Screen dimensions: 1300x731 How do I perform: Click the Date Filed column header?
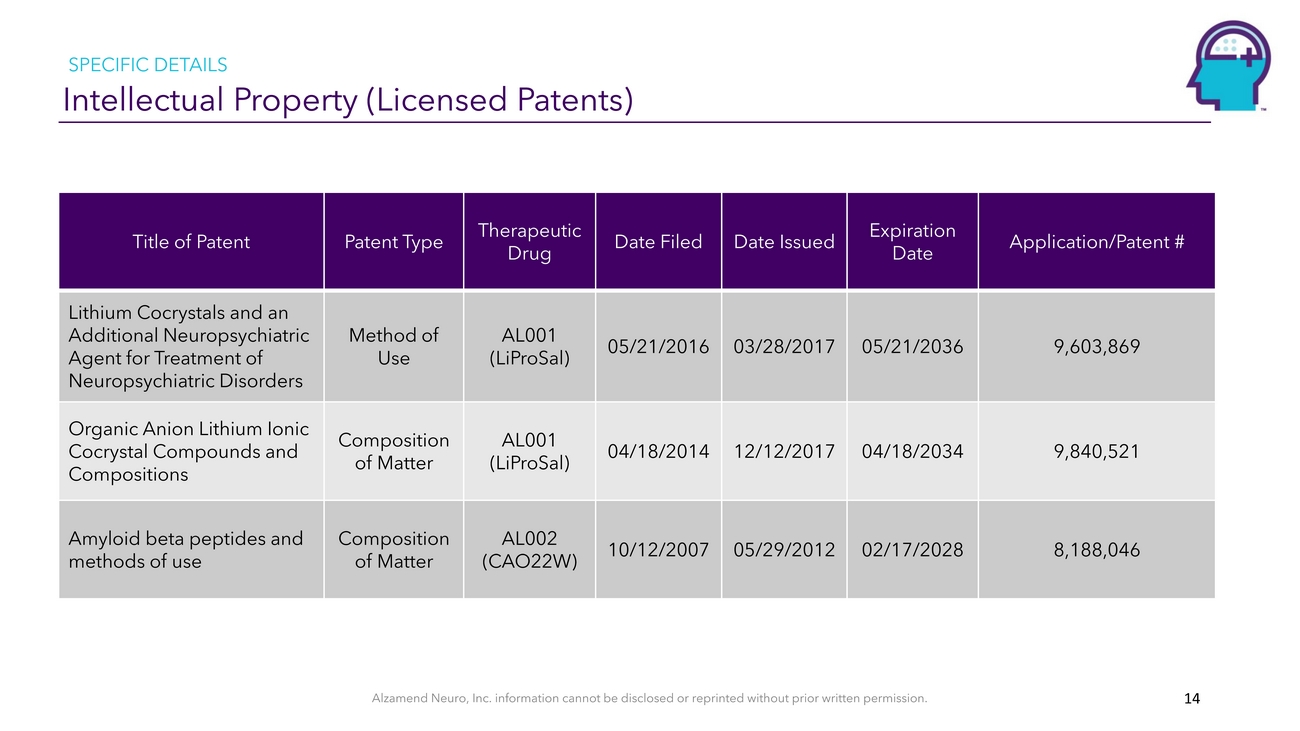pyautogui.click(x=658, y=242)
